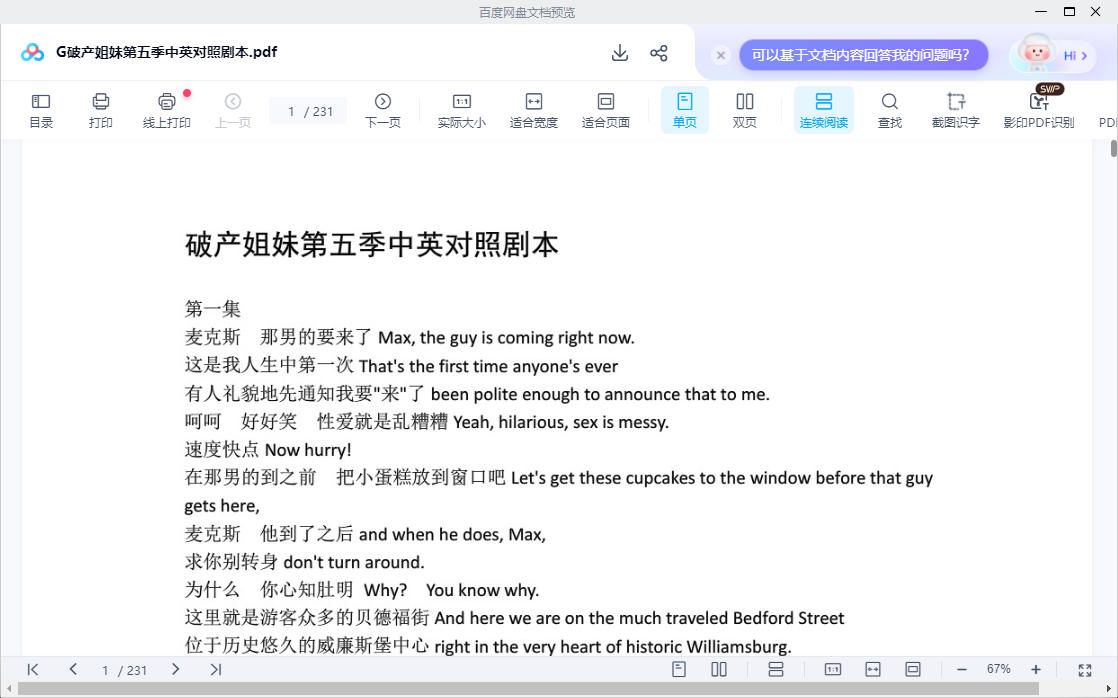This screenshot has width=1118, height=698.
Task: Enable 适合宽度 fit-to-width mode
Action: 533,110
